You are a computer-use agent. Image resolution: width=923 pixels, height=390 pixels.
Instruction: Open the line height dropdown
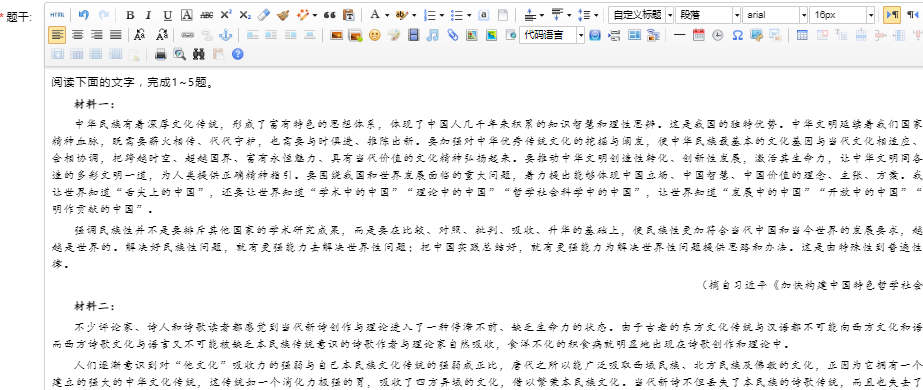click(596, 15)
